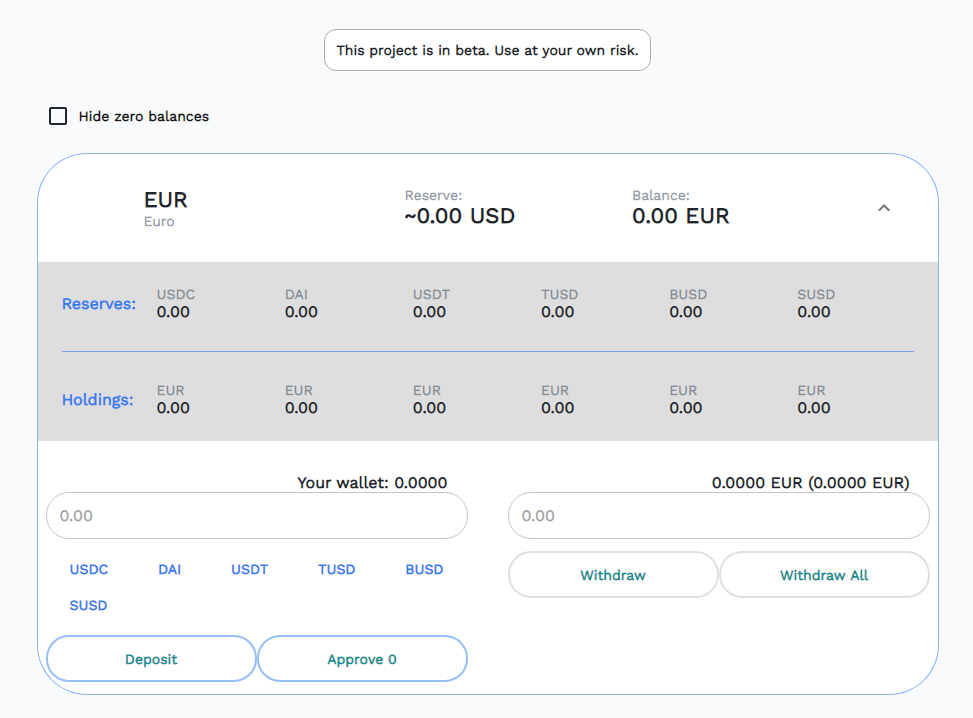
Task: Collapse the EUR panel chevron
Action: click(x=883, y=208)
